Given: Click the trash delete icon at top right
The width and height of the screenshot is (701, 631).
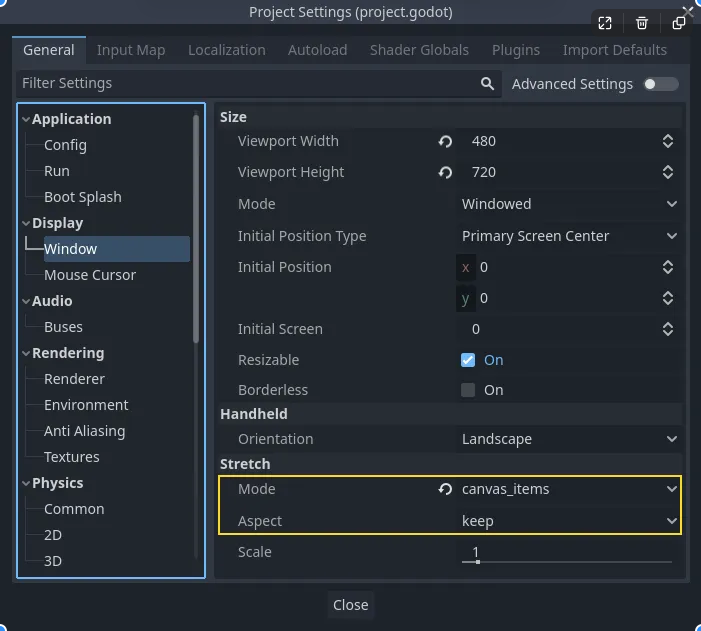Looking at the screenshot, I should 642,23.
